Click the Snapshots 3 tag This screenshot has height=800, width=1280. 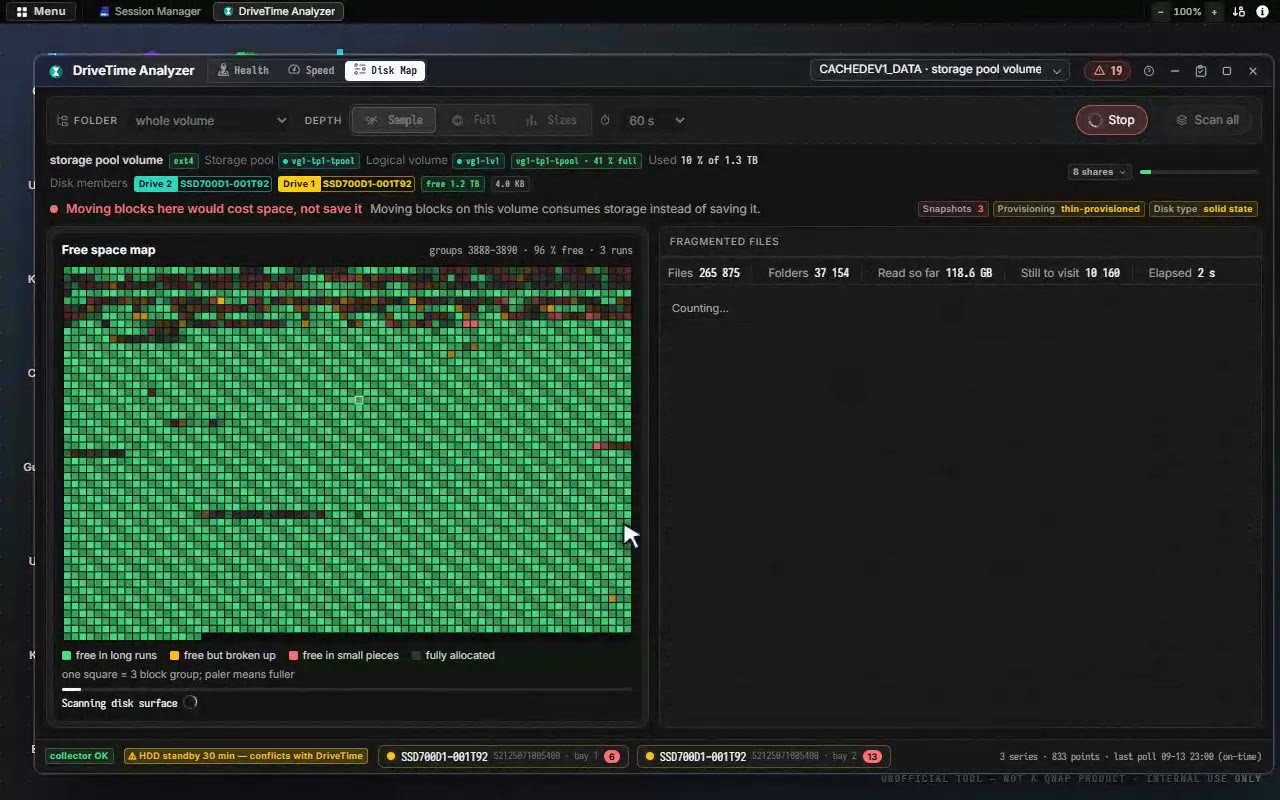tap(953, 209)
